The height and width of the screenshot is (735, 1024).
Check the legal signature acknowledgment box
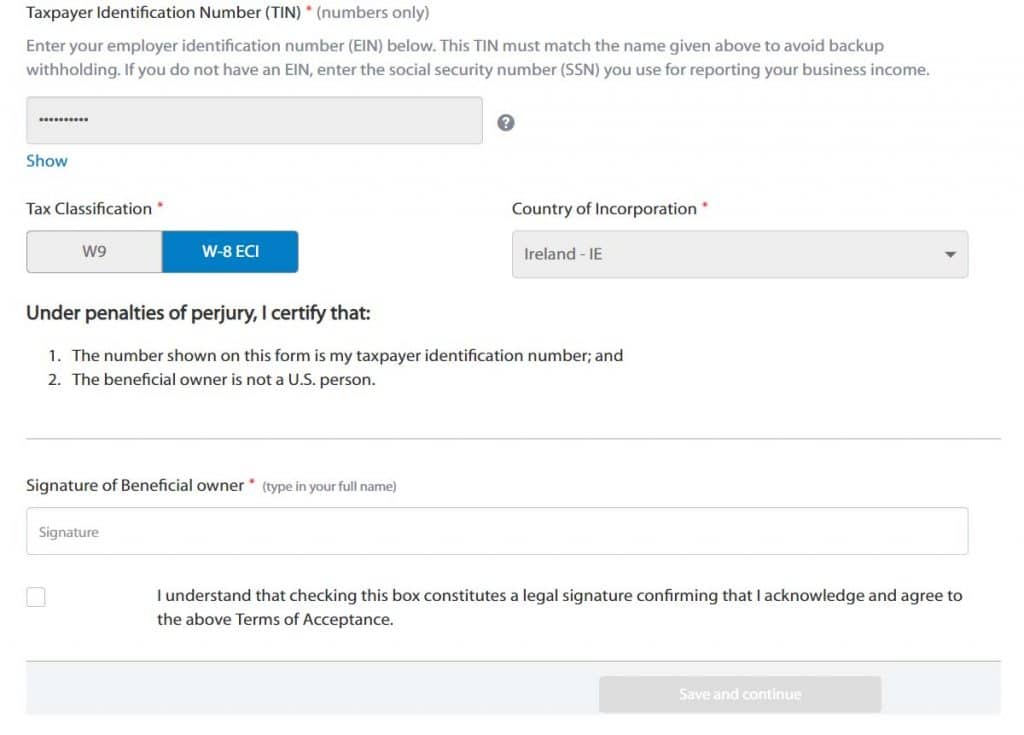[36, 596]
